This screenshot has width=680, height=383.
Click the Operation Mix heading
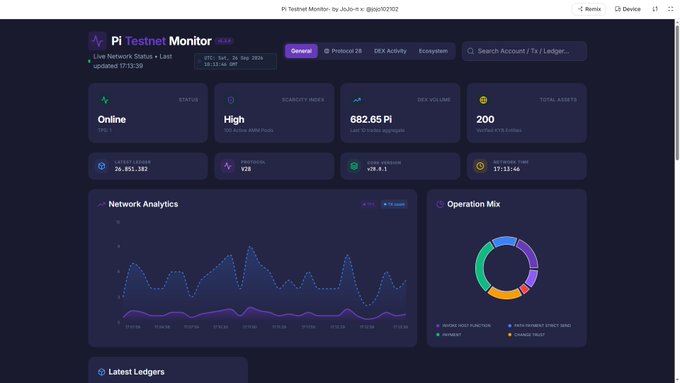pos(474,204)
